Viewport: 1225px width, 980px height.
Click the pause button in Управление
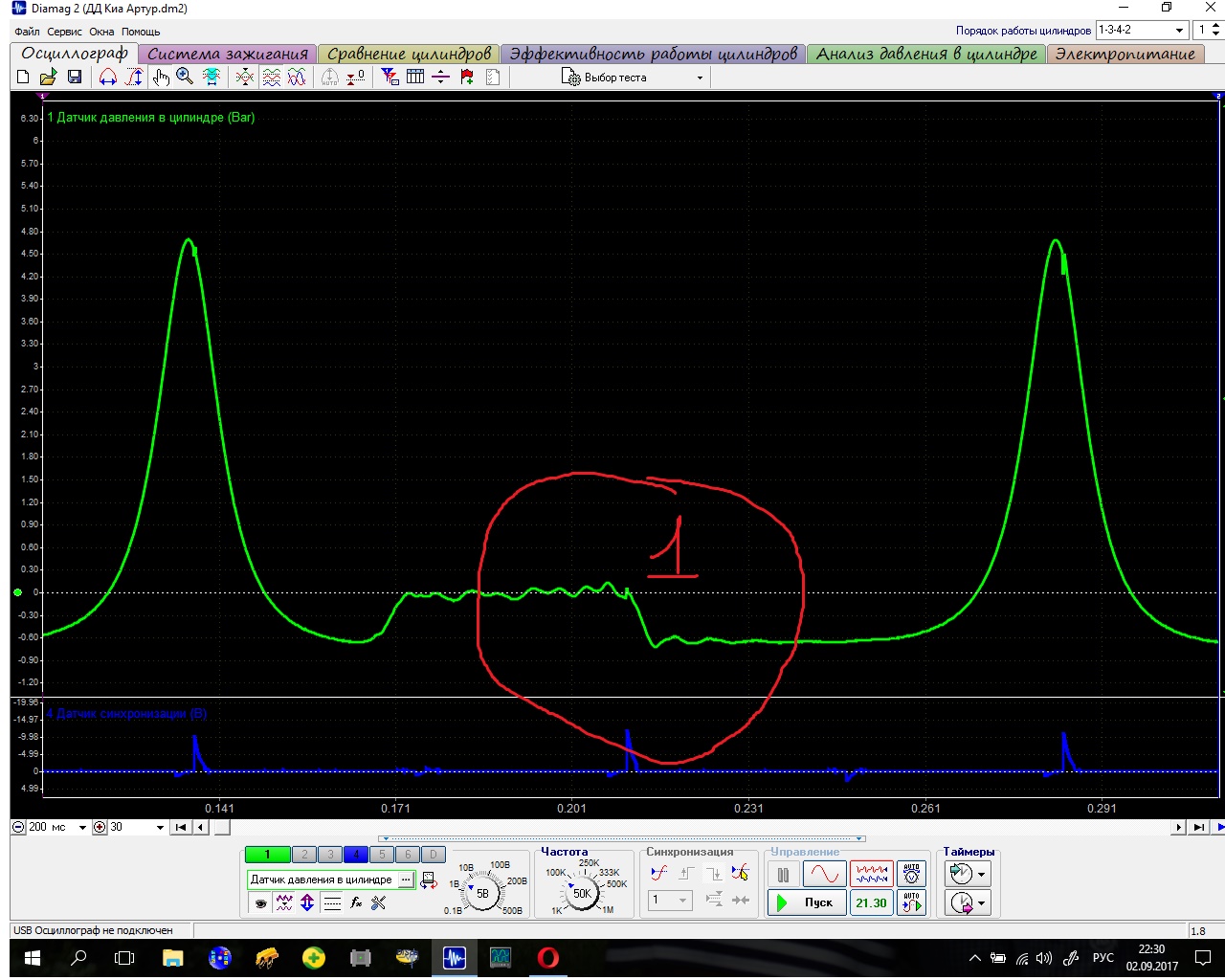pyautogui.click(x=783, y=875)
